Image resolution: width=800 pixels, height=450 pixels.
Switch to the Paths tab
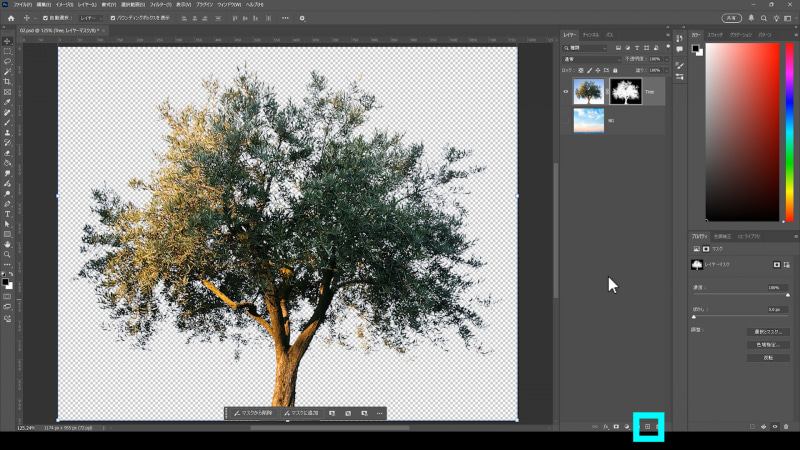(x=610, y=35)
